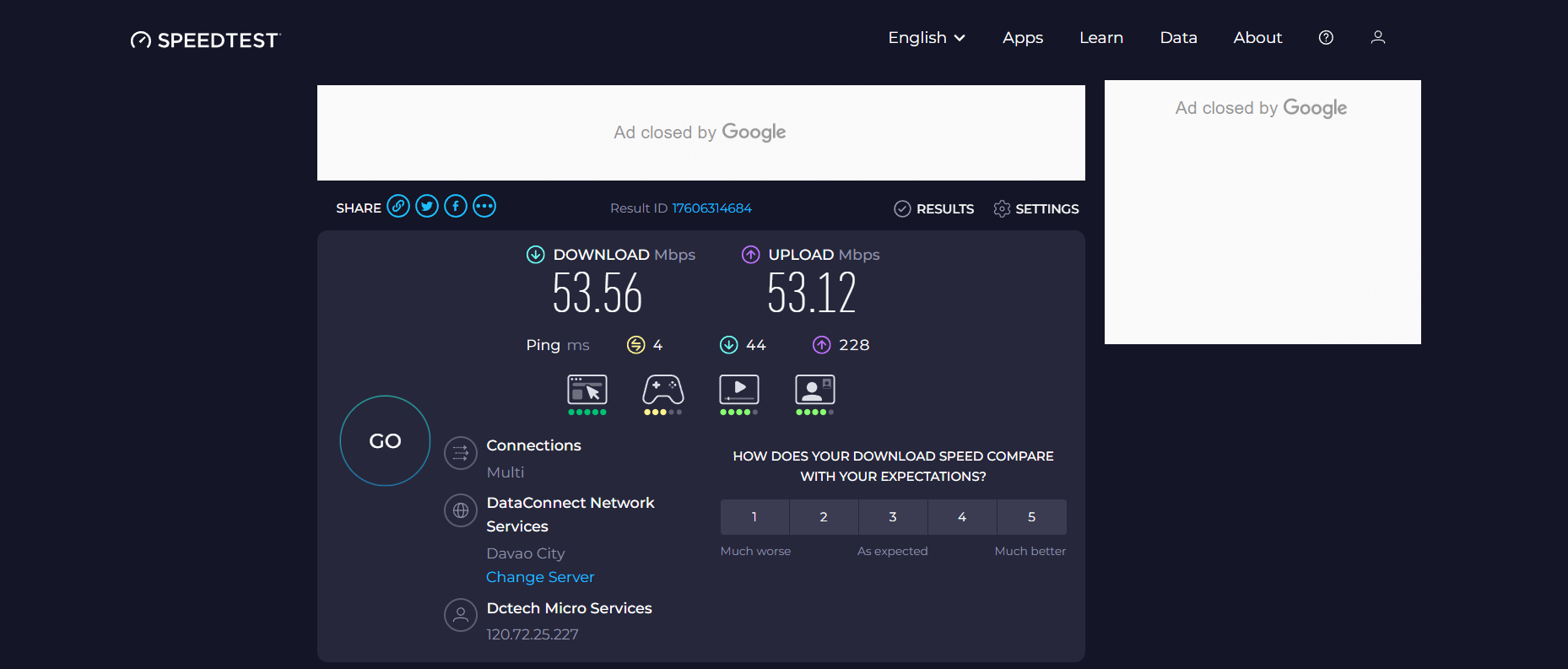This screenshot has height=669, width=1568.
Task: Rate download speed as 4
Action: click(962, 517)
